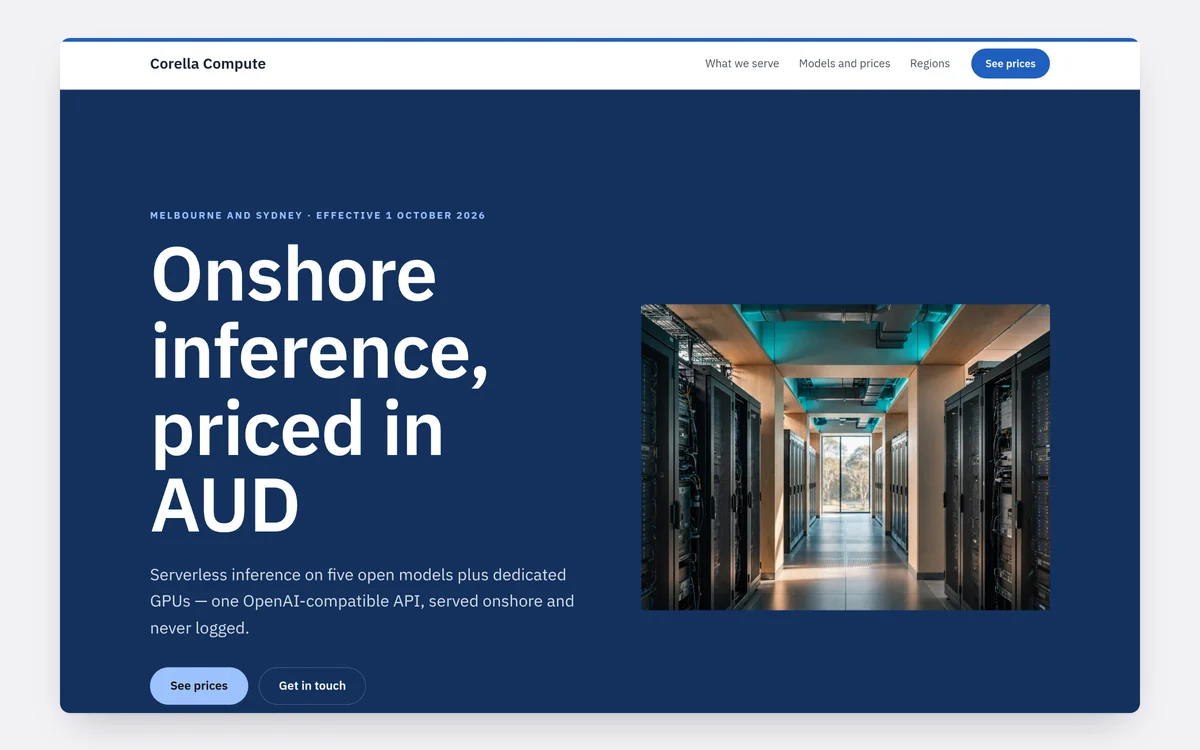Click the light blue See prices hero button
Viewport: 1200px width, 750px height.
pyautogui.click(x=199, y=686)
